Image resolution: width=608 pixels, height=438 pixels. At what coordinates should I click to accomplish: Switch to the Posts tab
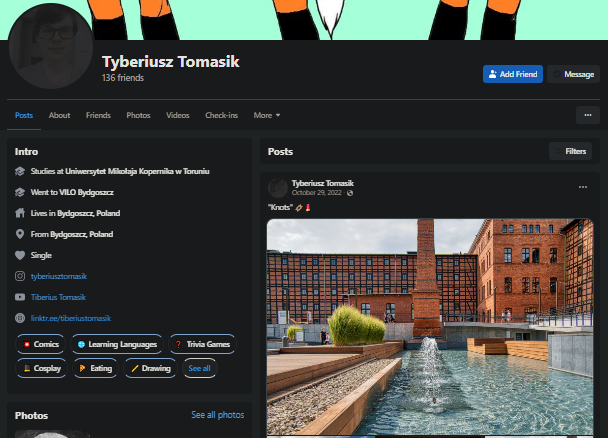click(x=24, y=115)
